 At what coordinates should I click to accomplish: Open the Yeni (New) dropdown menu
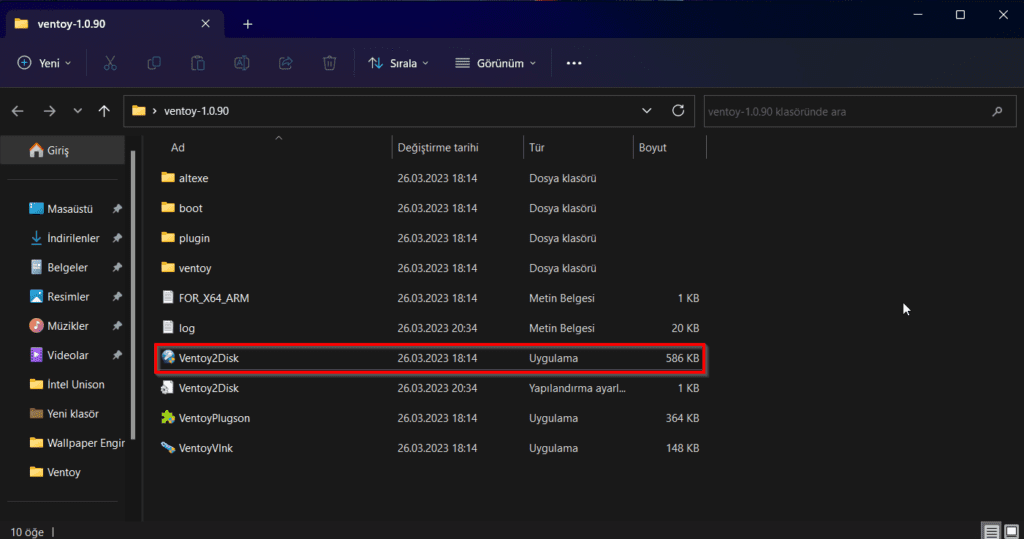click(x=45, y=63)
